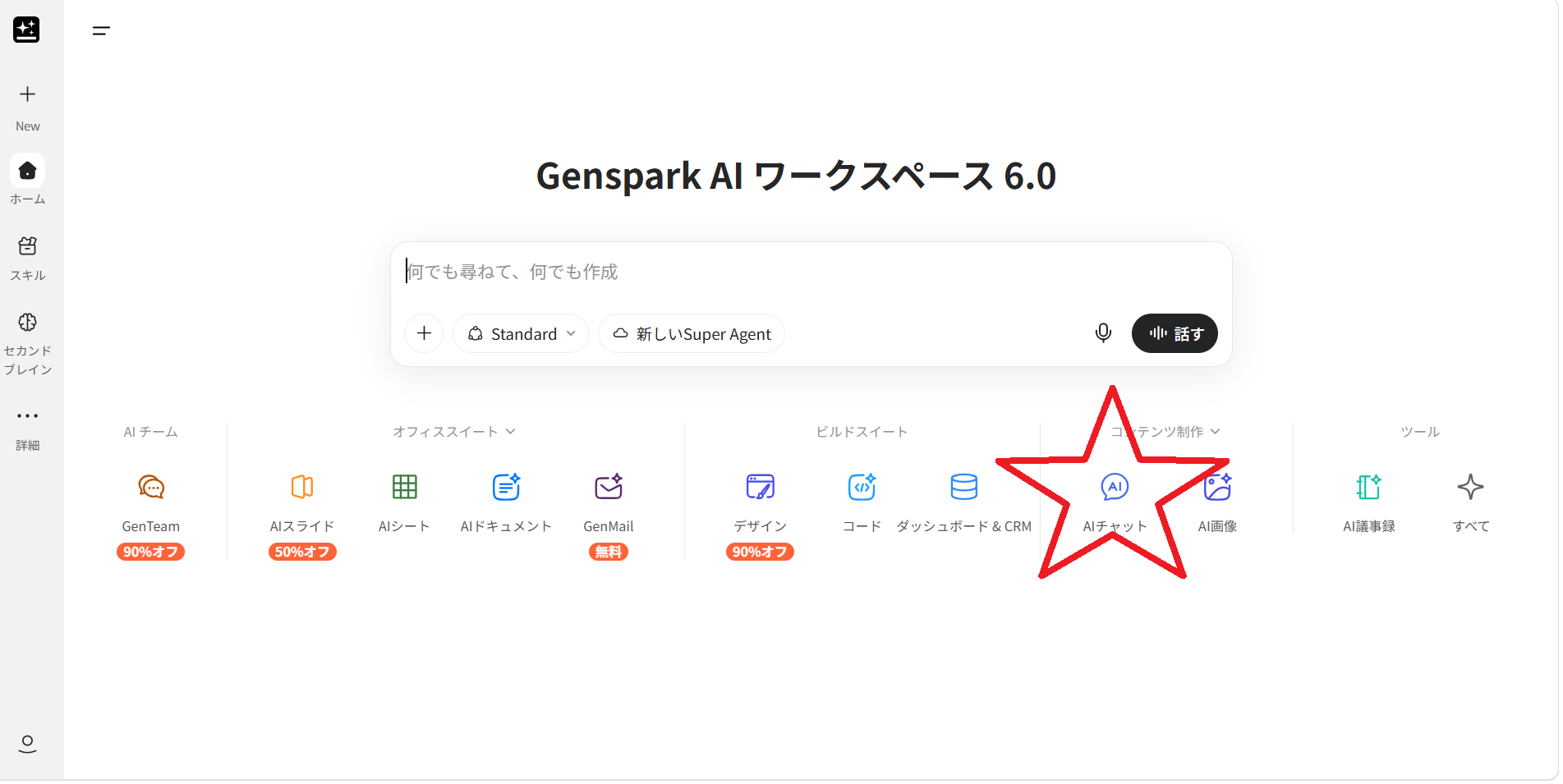1563x784 pixels.
Task: Click the GenMail 無料 badge
Action: 609,552
